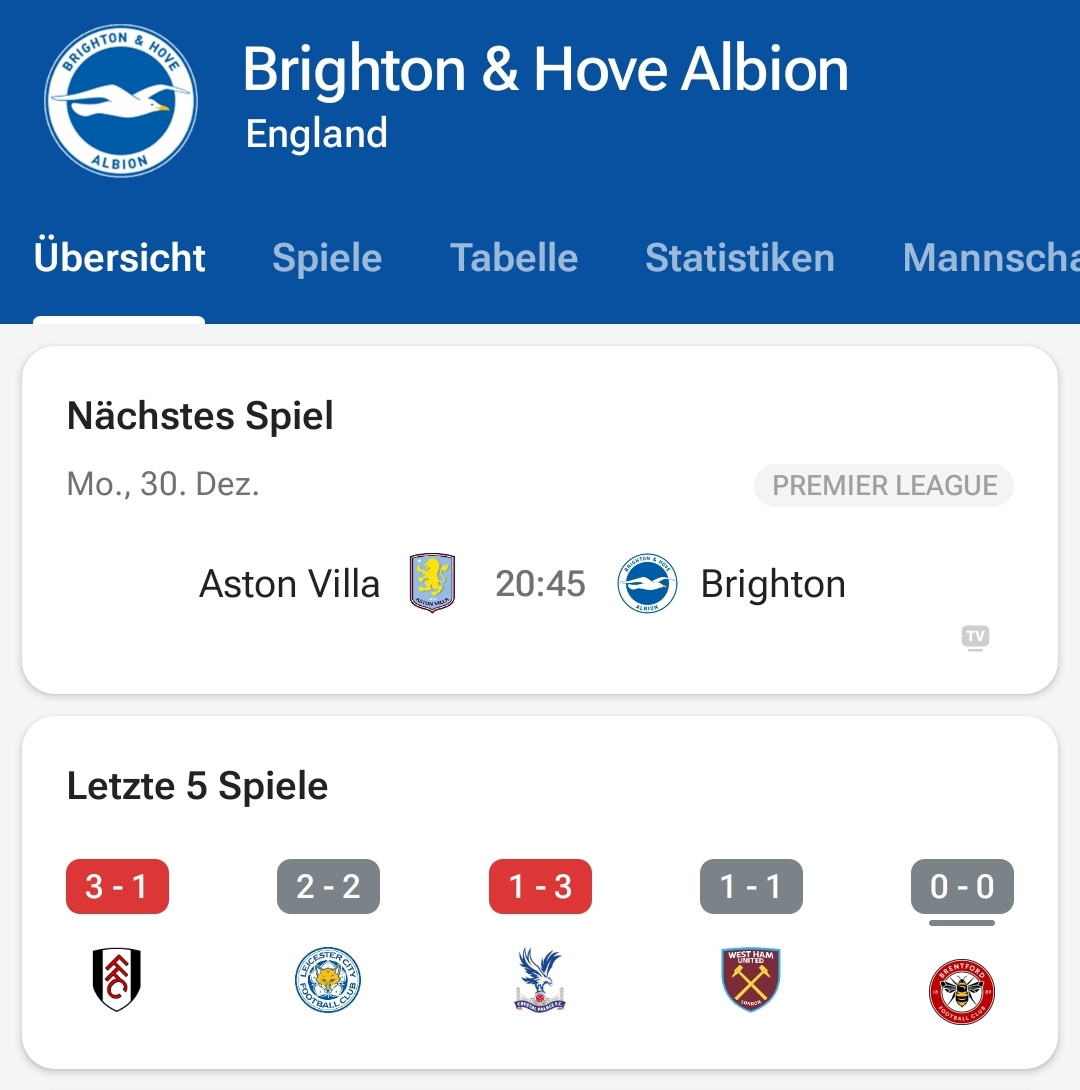Open the West Ham United logo
1080x1090 pixels.
pos(751,980)
